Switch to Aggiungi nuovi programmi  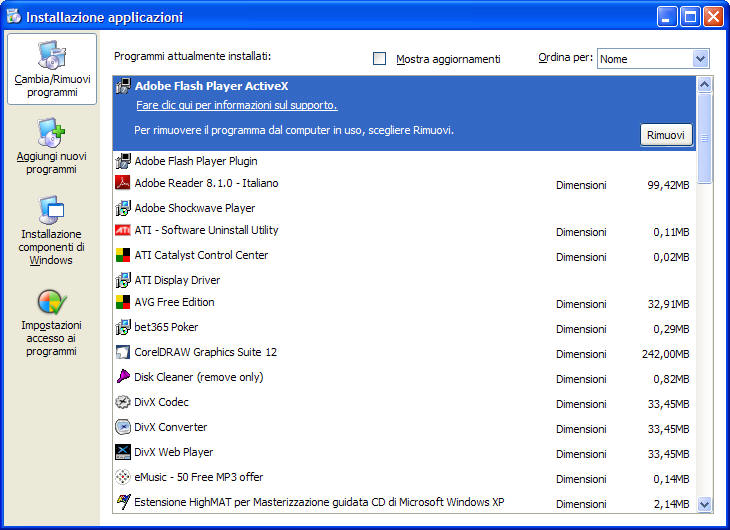click(x=52, y=146)
